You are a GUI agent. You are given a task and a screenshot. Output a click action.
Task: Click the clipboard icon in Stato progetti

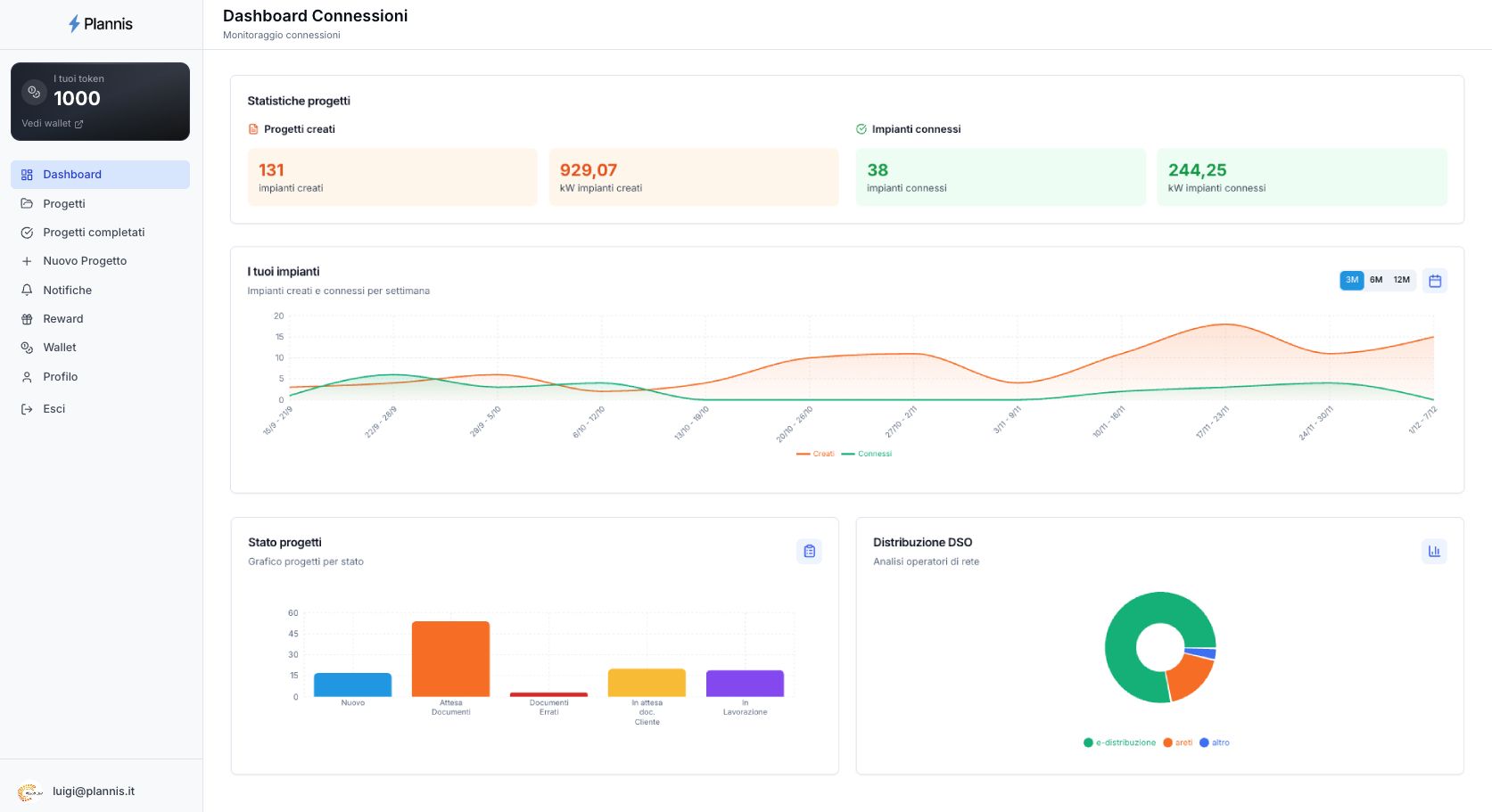tap(809, 551)
